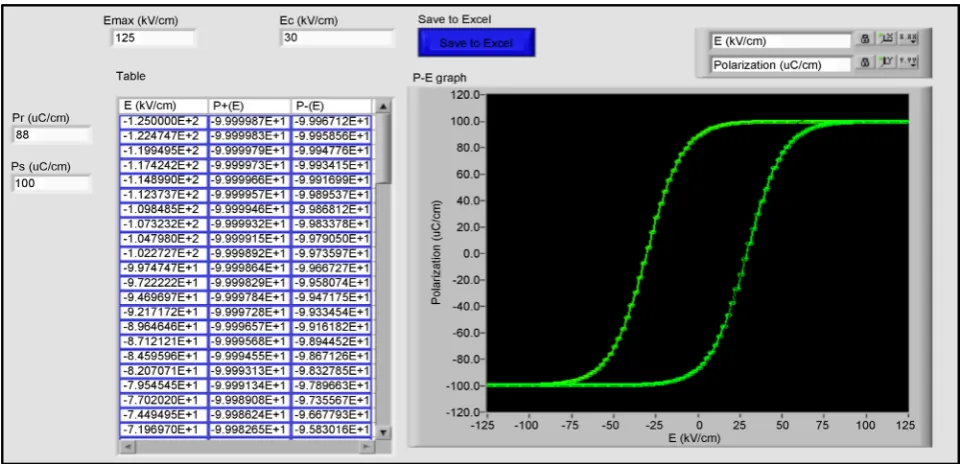This screenshot has height=464, width=965.
Task: Click table scroll down arrow
Action: (382, 431)
